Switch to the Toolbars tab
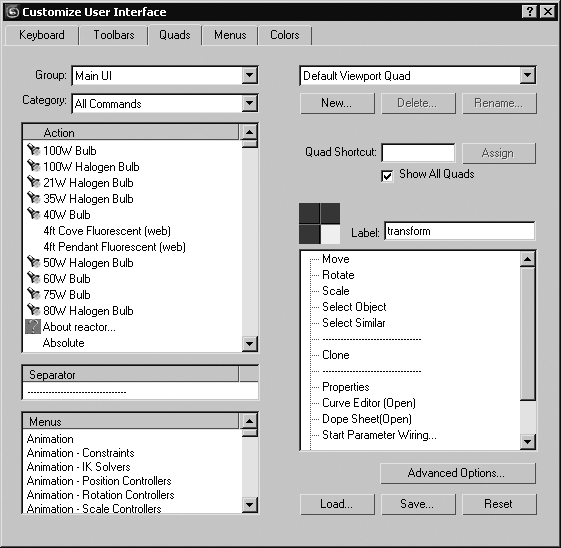The width and height of the screenshot is (561, 548). click(114, 35)
